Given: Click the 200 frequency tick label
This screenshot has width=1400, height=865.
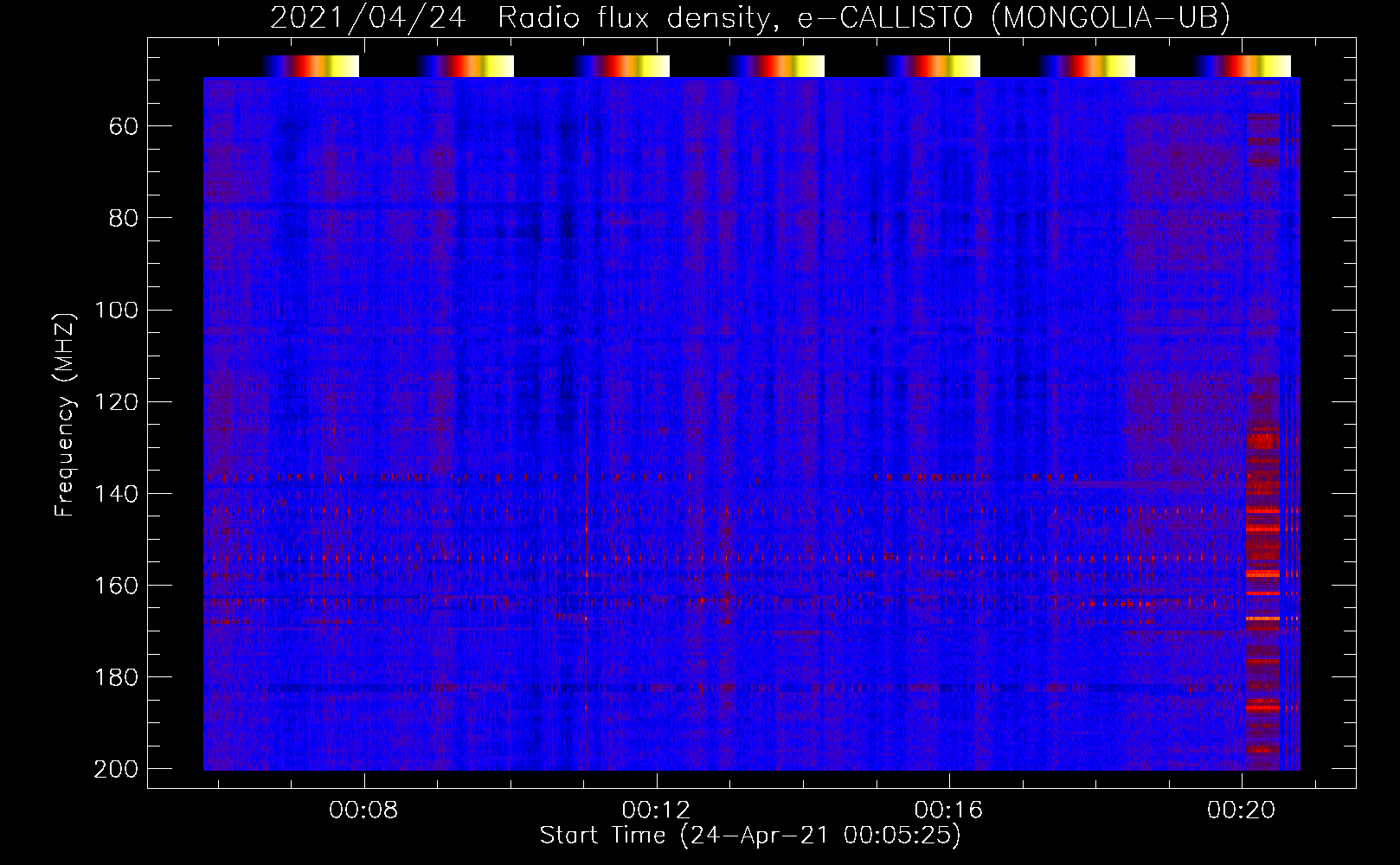Looking at the screenshot, I should [x=116, y=769].
